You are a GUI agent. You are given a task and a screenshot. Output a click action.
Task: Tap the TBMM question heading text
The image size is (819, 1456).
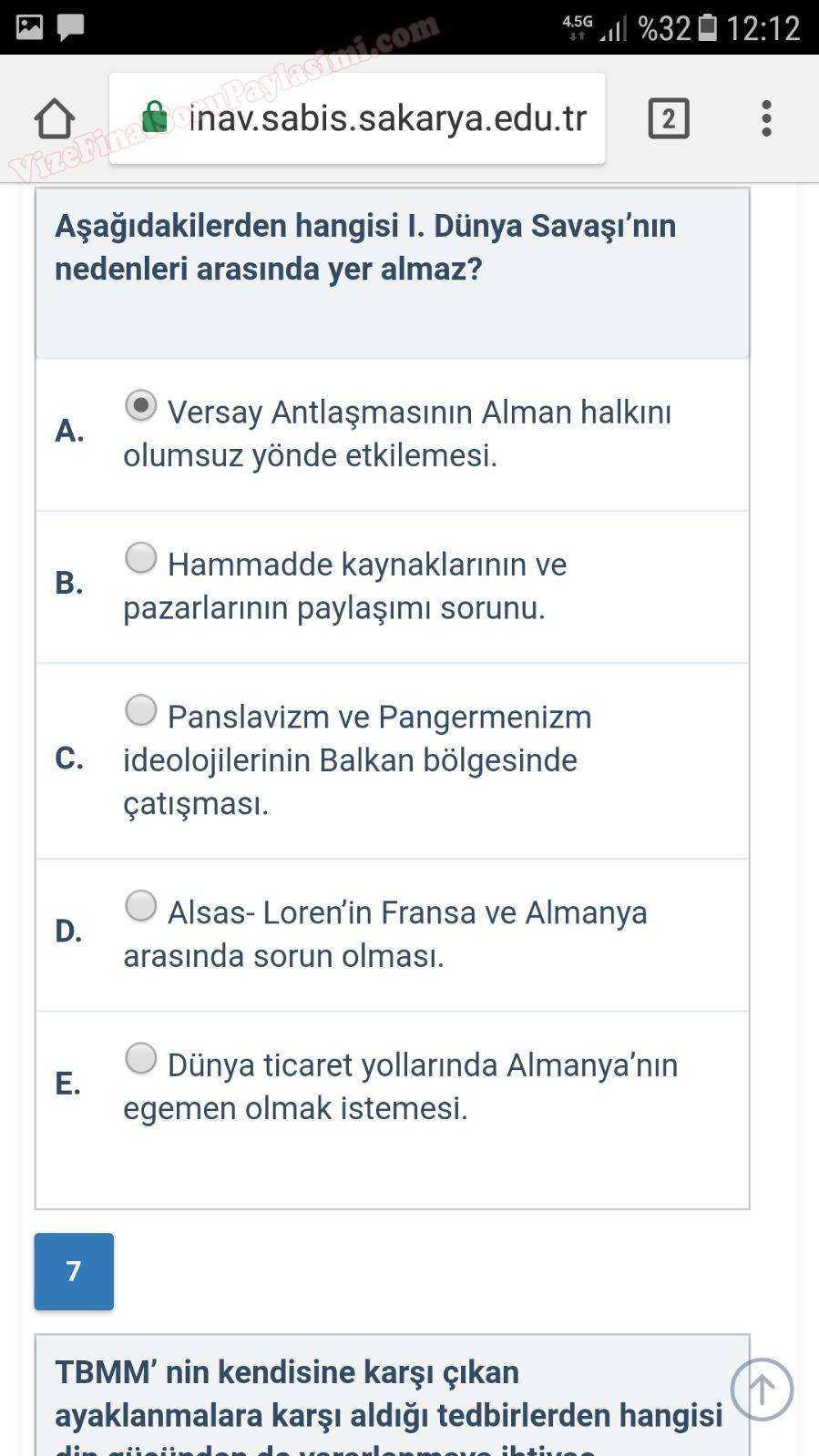tap(387, 1394)
